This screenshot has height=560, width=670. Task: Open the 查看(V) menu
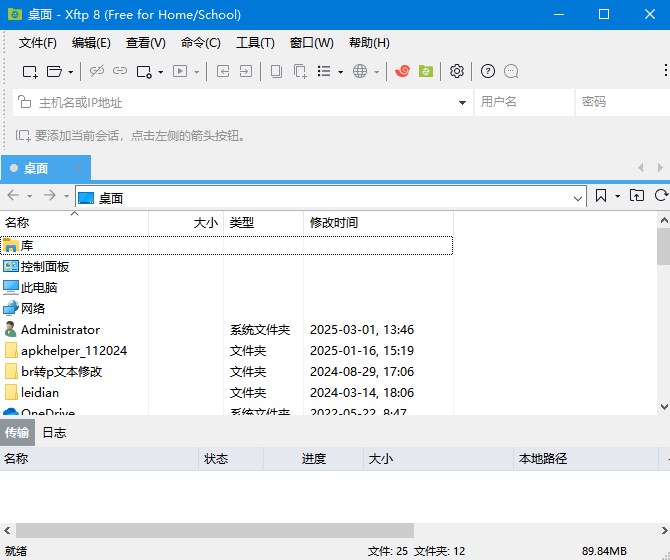146,43
